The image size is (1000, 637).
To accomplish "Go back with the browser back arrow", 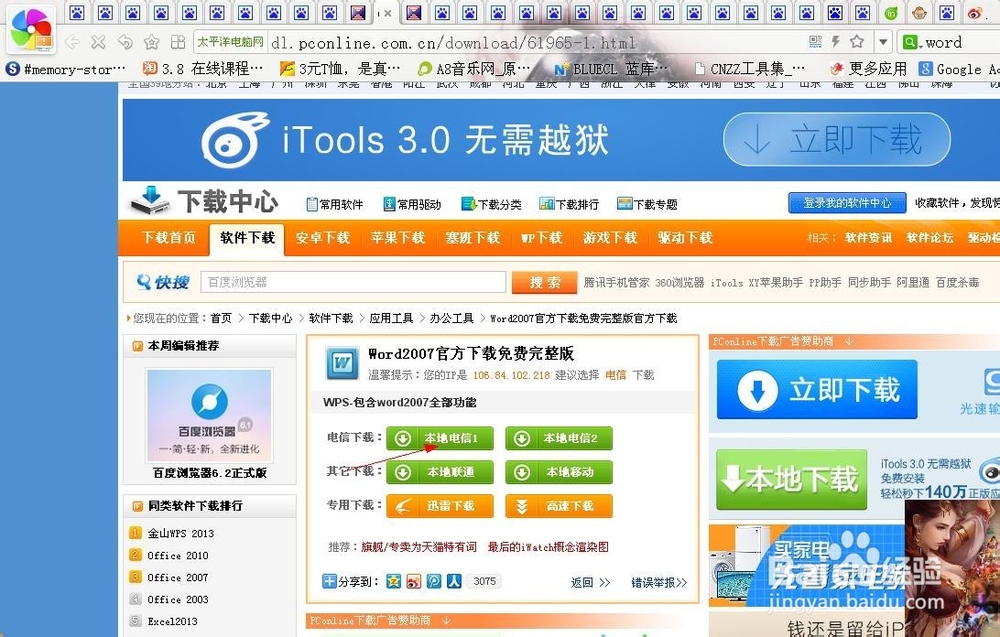I will click(71, 43).
